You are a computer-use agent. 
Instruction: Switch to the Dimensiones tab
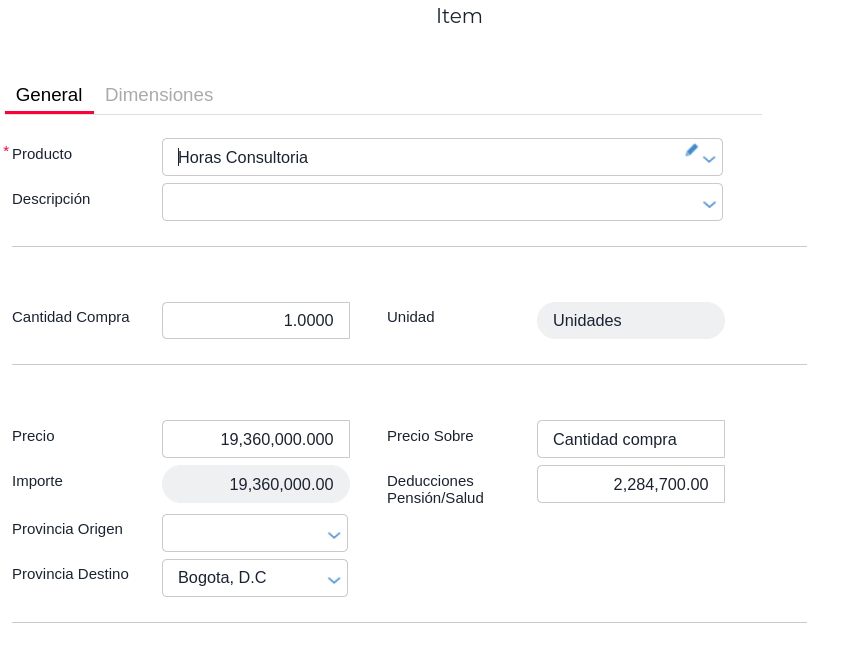pos(159,95)
